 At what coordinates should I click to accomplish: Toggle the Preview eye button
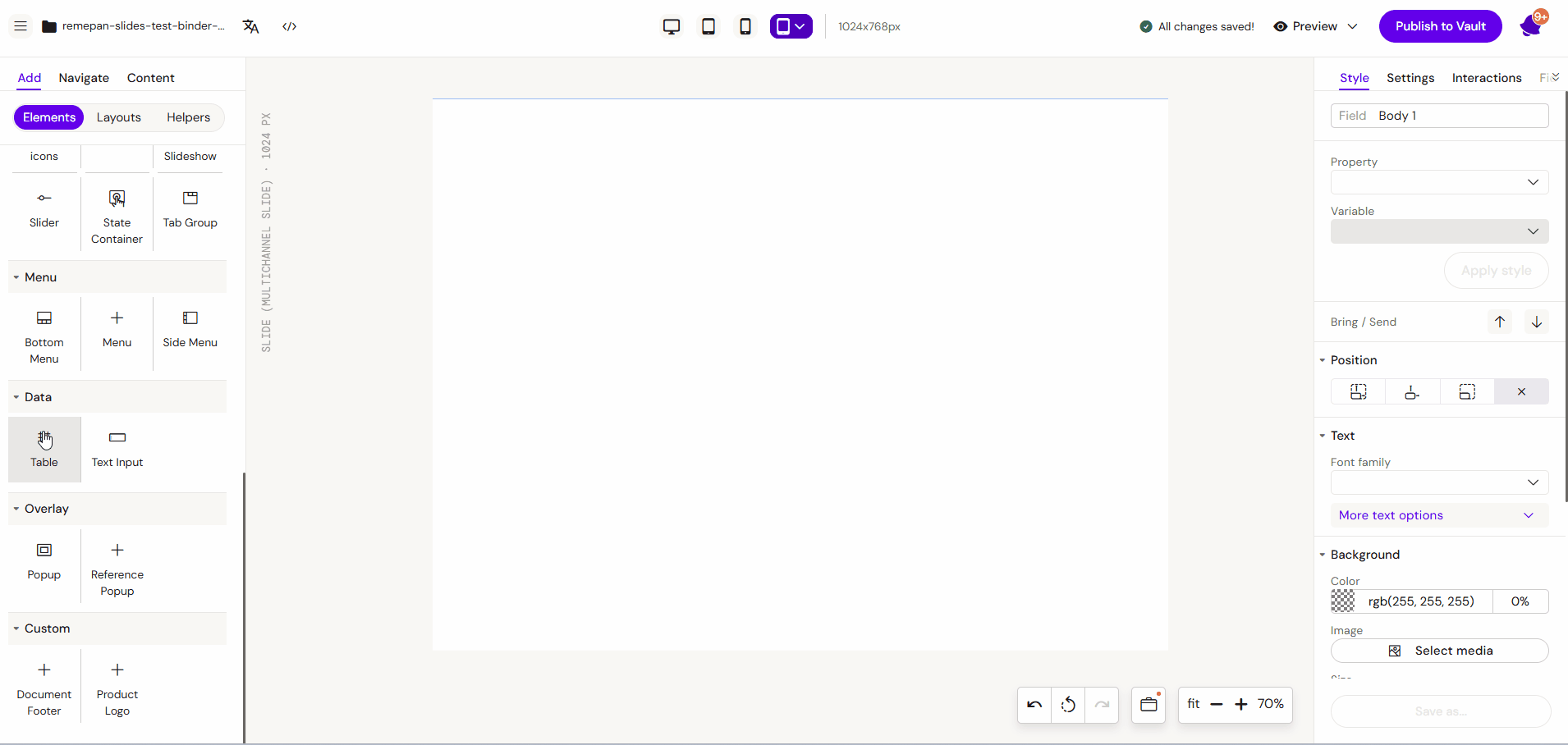point(1305,26)
